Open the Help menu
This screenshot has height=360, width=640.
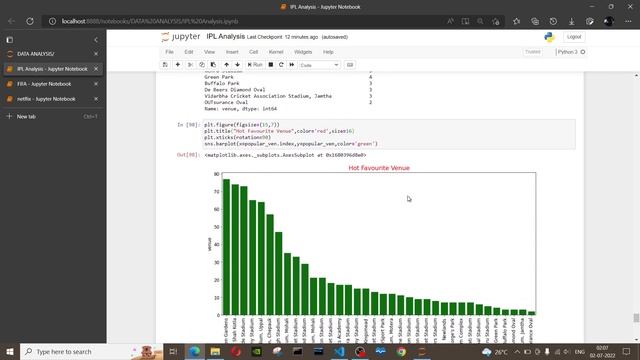pos(328,52)
